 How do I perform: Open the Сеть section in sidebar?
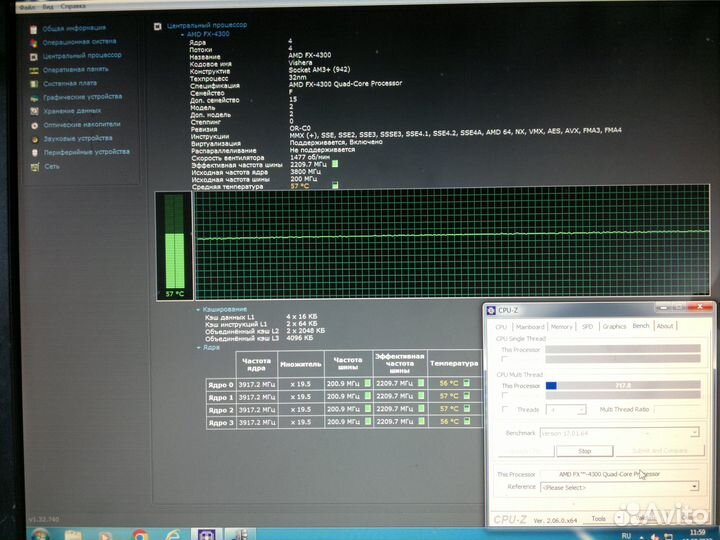point(52,167)
